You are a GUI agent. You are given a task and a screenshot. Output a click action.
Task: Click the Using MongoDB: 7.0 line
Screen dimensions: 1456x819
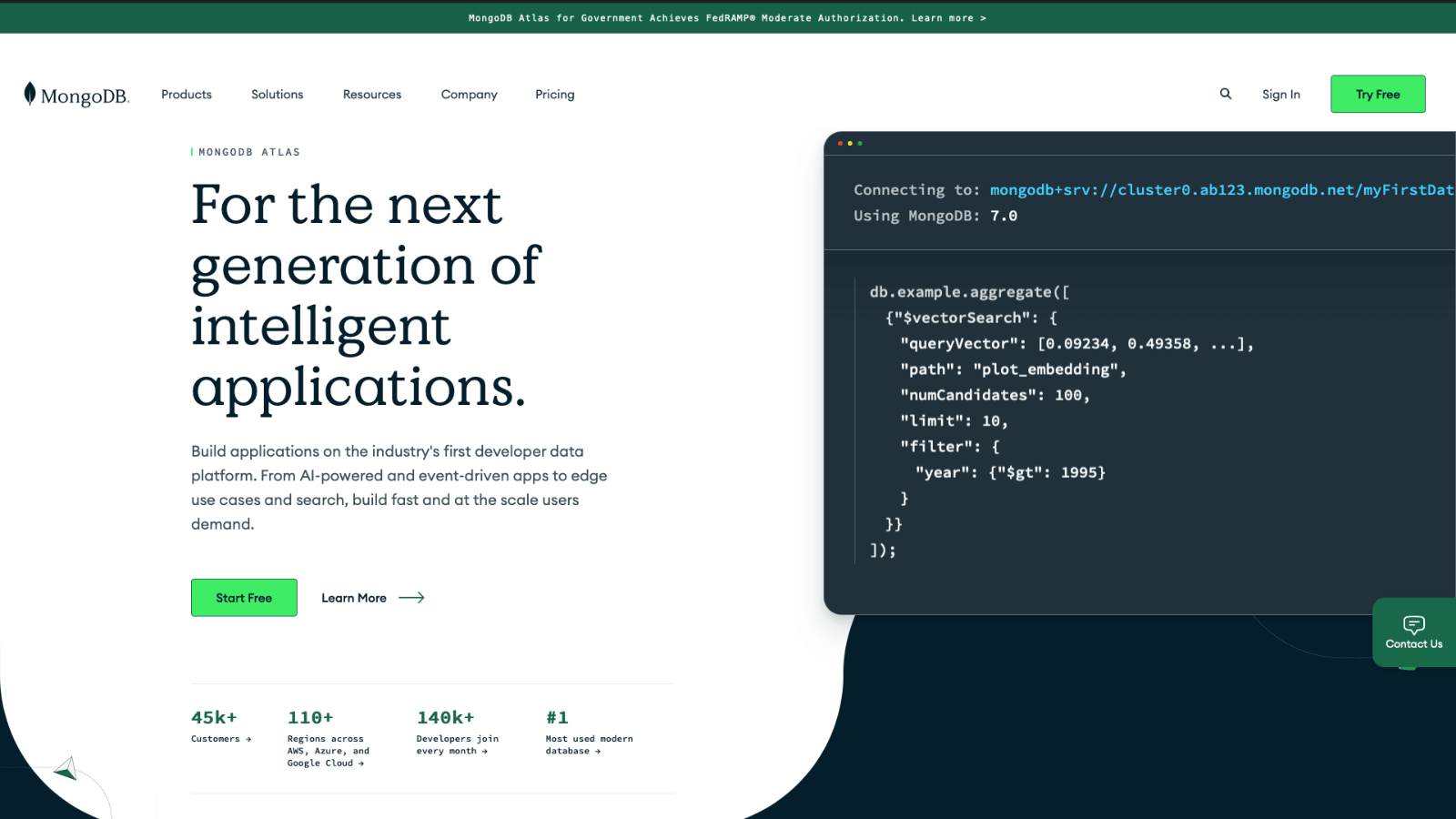click(935, 216)
